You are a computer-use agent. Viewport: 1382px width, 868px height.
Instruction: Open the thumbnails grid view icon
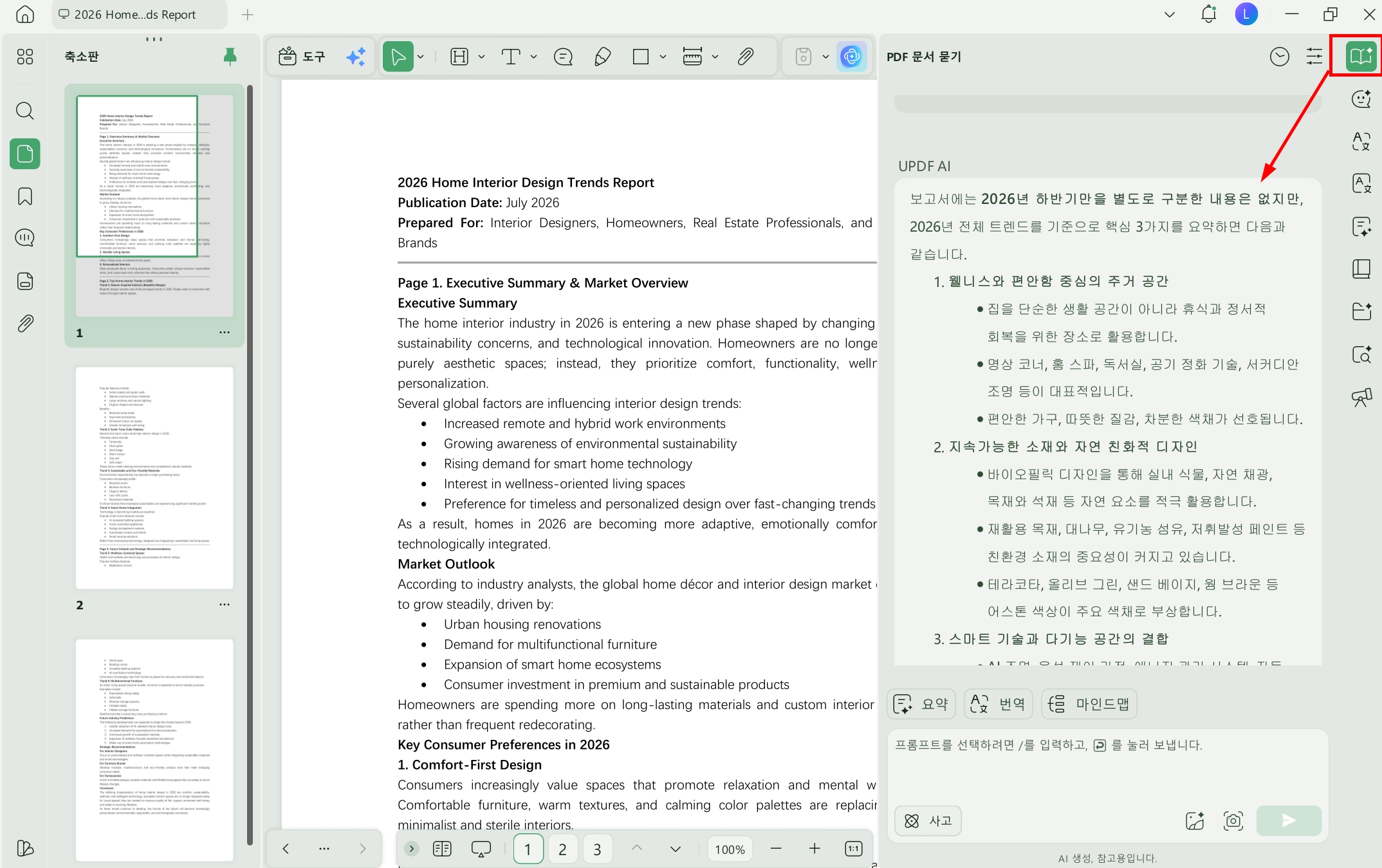pyautogui.click(x=25, y=57)
